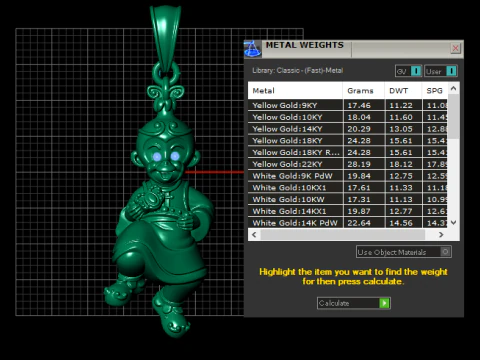Select the White Gold:14KX1 row
The width and height of the screenshot is (480, 360).
pyautogui.click(x=348, y=211)
